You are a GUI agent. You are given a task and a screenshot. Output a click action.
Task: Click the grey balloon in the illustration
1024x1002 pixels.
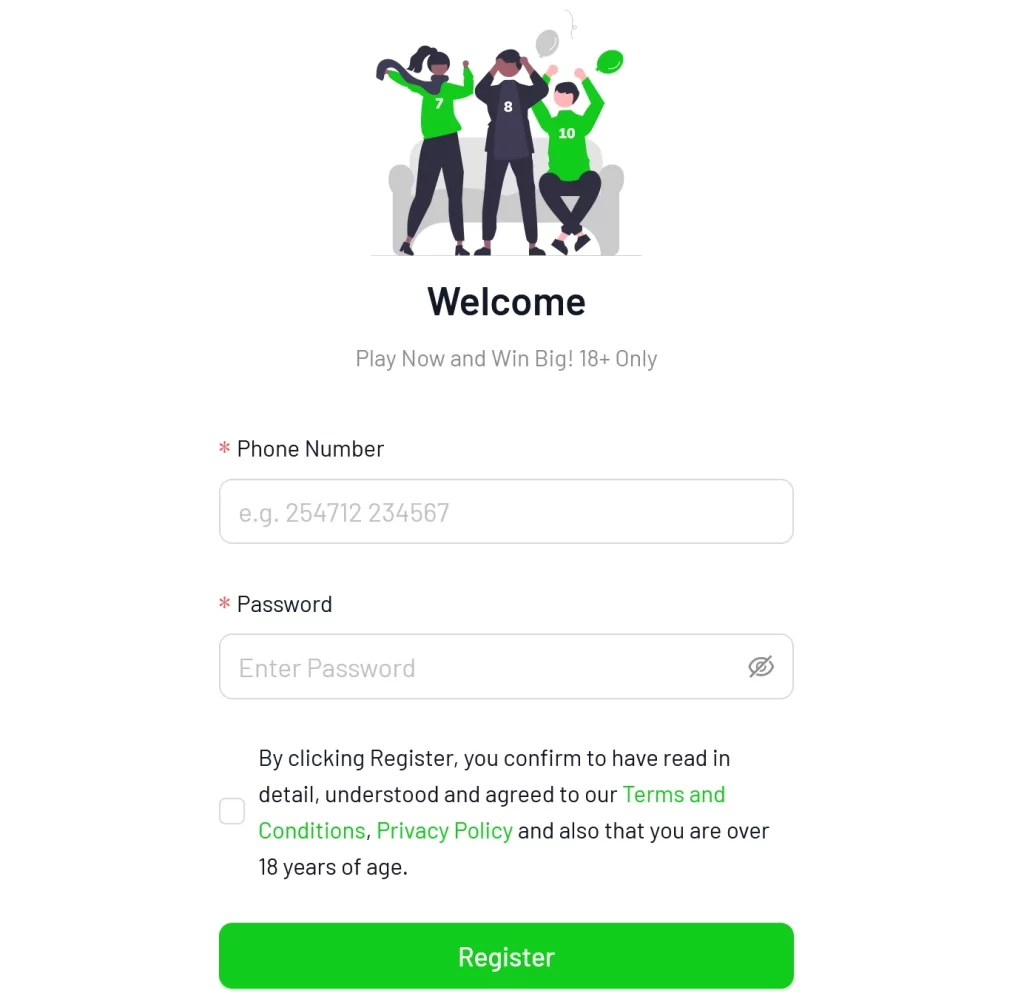click(x=547, y=42)
